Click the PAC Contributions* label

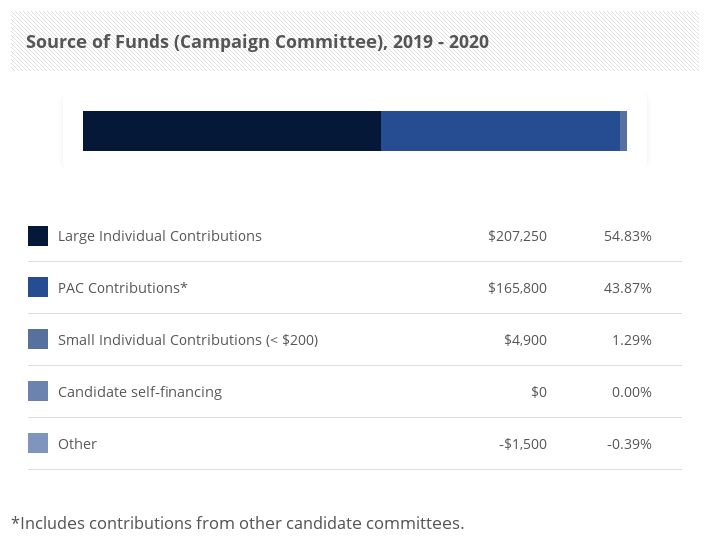pyautogui.click(x=123, y=288)
